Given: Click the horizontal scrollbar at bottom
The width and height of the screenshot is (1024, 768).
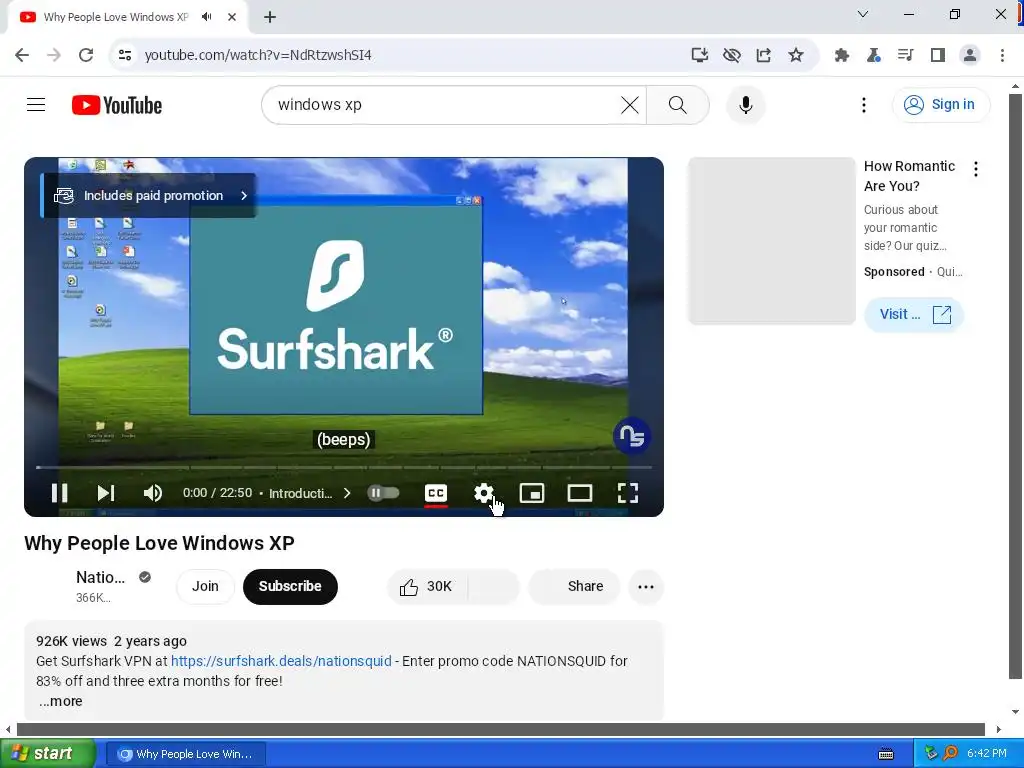Looking at the screenshot, I should [x=501, y=729].
